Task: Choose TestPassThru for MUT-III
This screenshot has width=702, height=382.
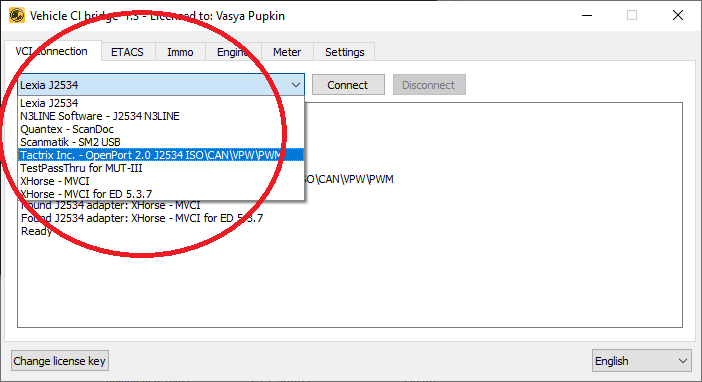Action: pos(161,168)
